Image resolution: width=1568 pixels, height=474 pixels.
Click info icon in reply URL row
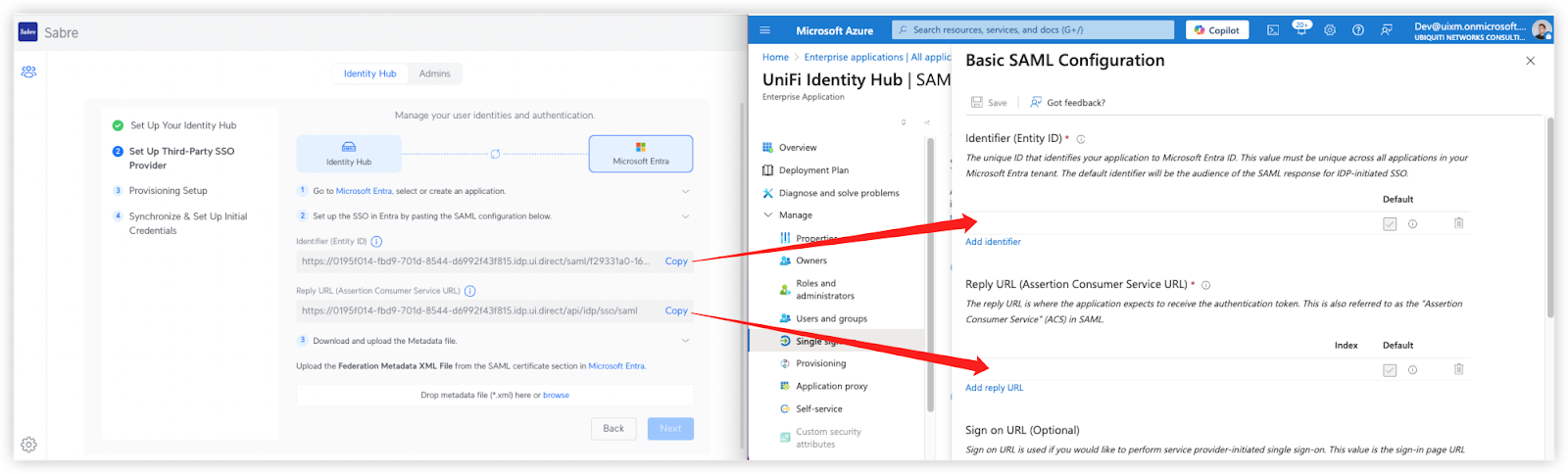click(x=1412, y=370)
